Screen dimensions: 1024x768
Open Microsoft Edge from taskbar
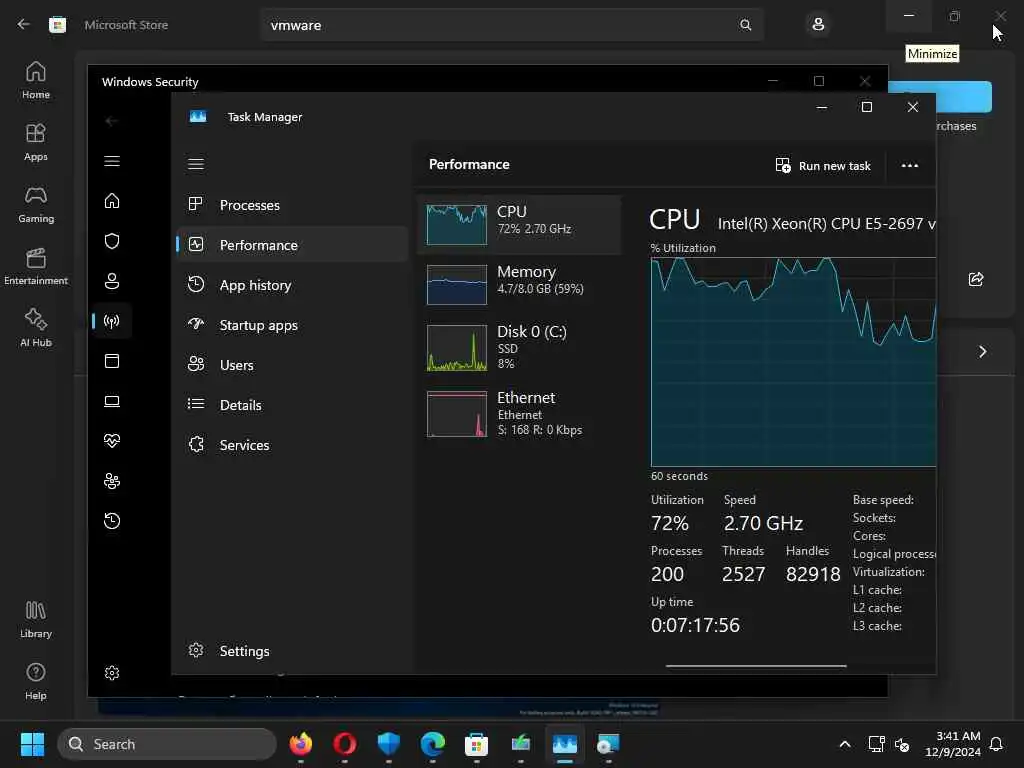pos(432,744)
